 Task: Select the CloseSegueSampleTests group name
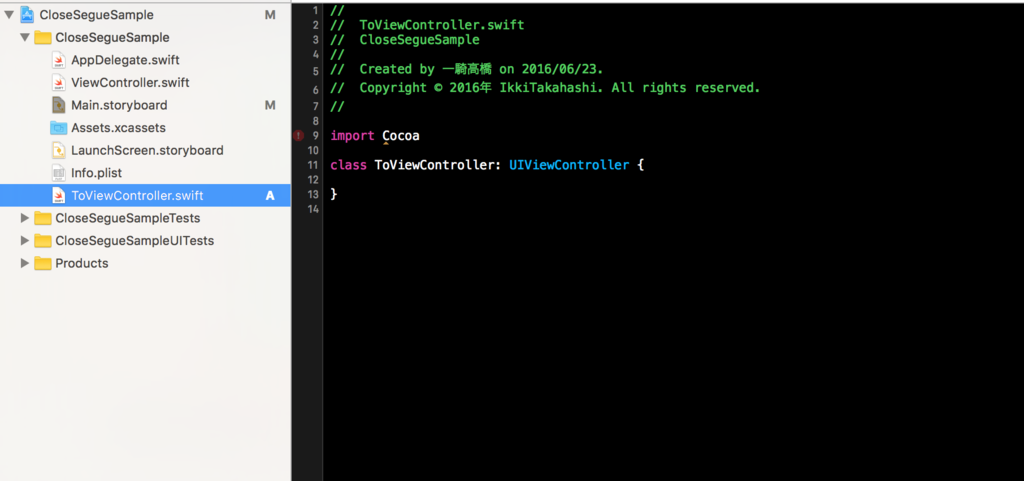128,218
